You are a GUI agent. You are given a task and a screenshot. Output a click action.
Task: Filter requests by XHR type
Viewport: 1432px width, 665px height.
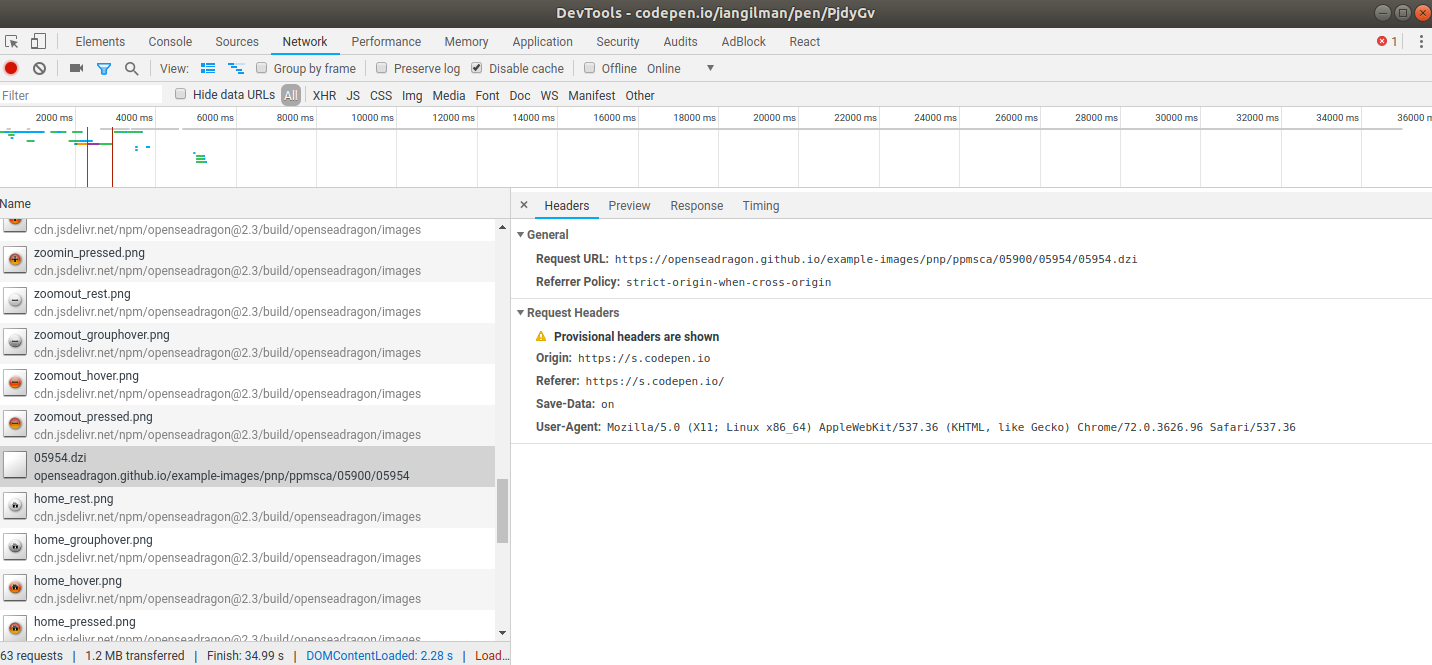tap(324, 95)
